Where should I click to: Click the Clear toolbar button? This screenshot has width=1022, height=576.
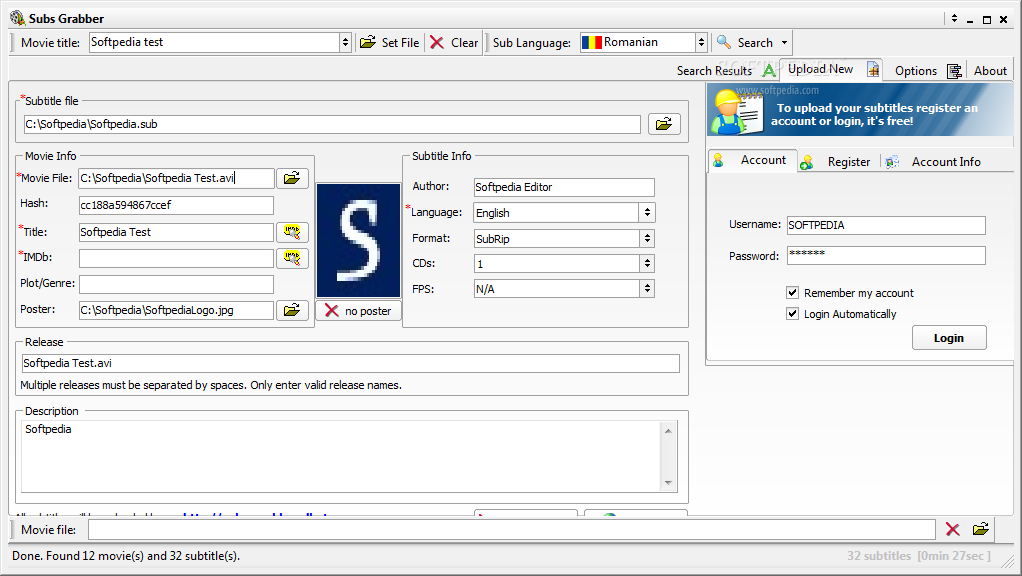click(454, 42)
